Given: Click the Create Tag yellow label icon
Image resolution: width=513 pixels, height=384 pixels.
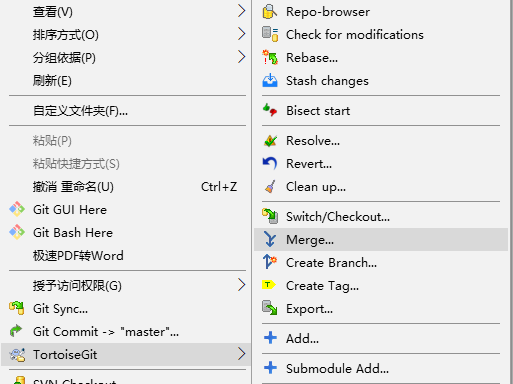Looking at the screenshot, I should (269, 285).
